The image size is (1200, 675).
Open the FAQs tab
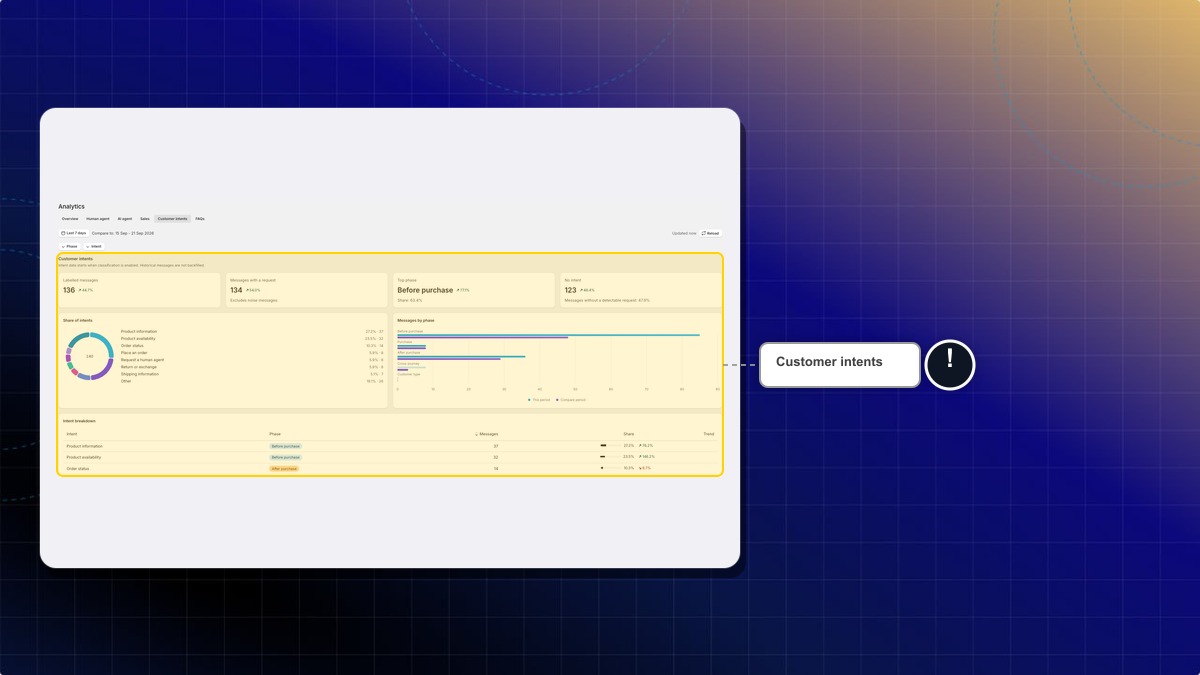[x=200, y=218]
